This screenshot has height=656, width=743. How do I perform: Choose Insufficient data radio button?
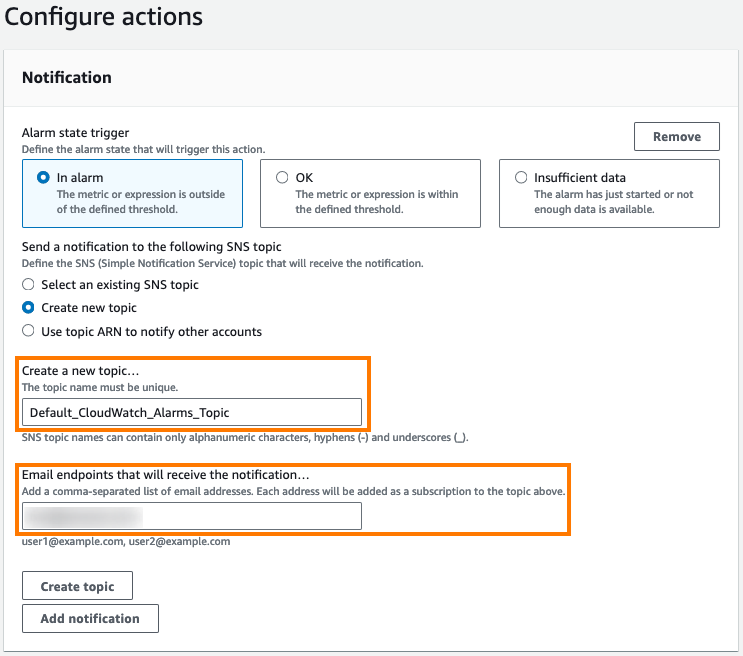(521, 178)
